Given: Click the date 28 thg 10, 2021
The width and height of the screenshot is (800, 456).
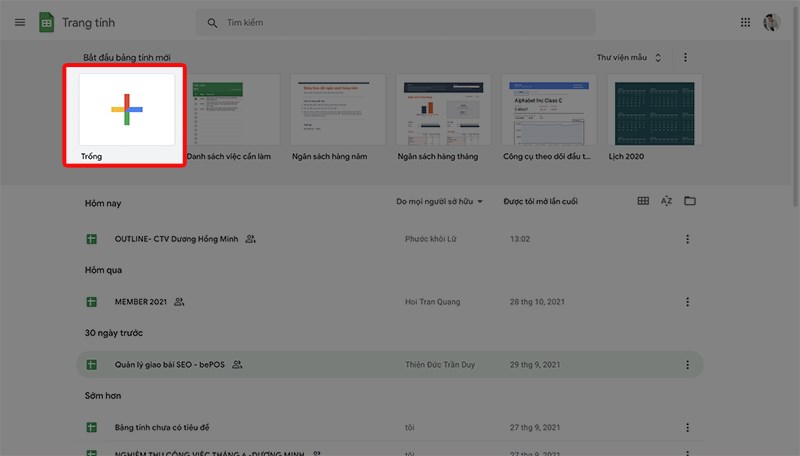Looking at the screenshot, I should (537, 302).
